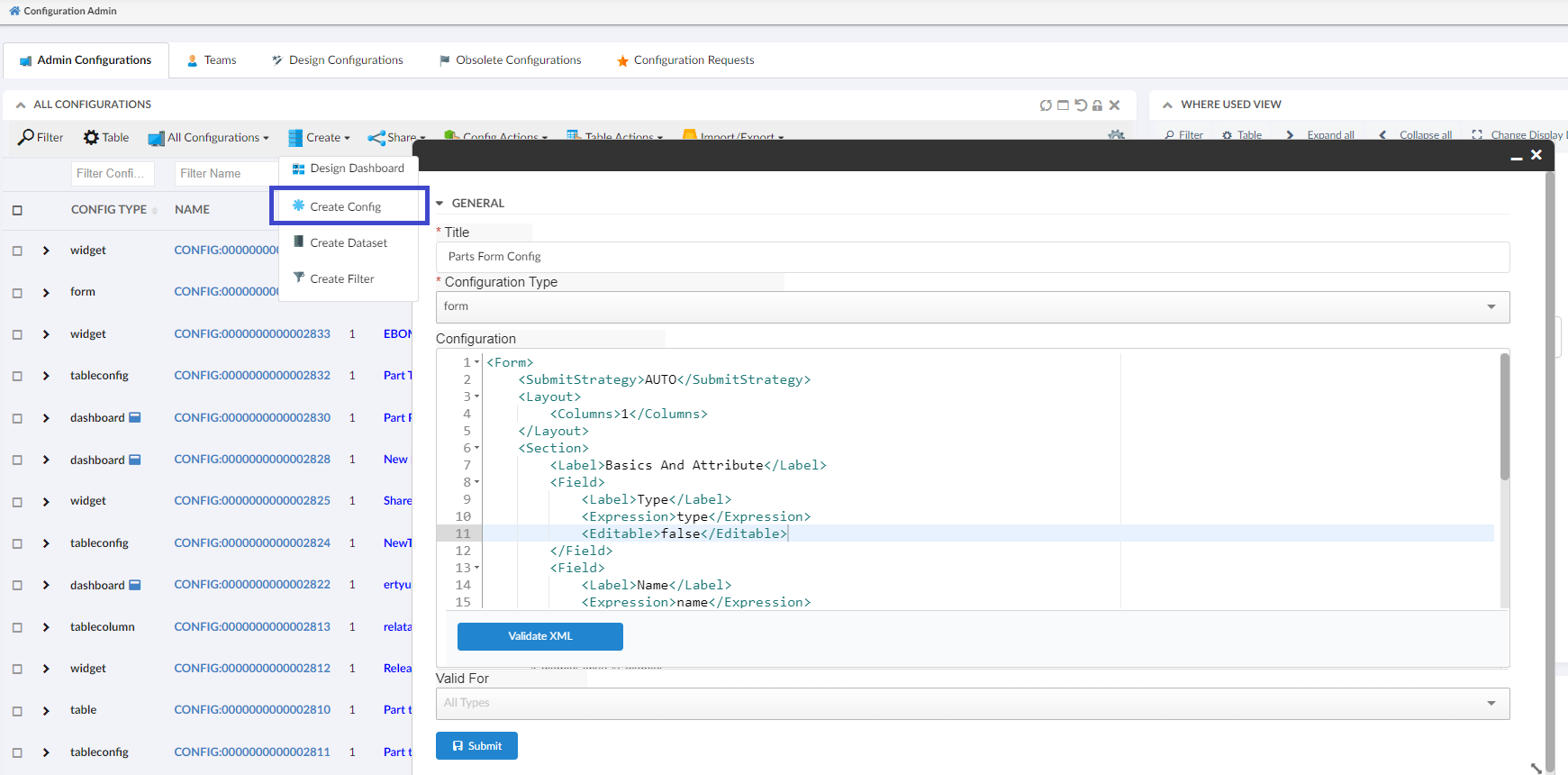Toggle the select-all checkbox in table header

(17, 210)
